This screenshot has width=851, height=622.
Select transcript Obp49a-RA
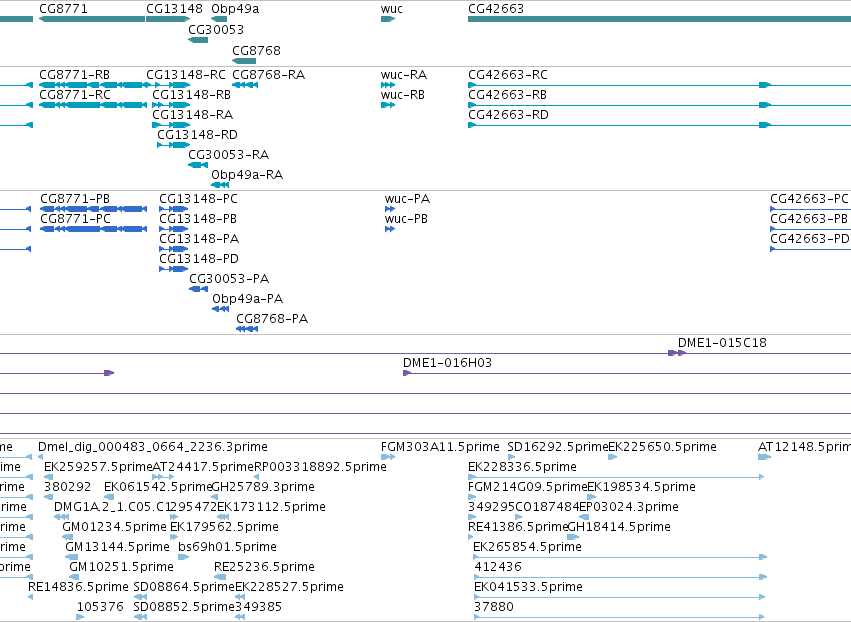point(247,175)
